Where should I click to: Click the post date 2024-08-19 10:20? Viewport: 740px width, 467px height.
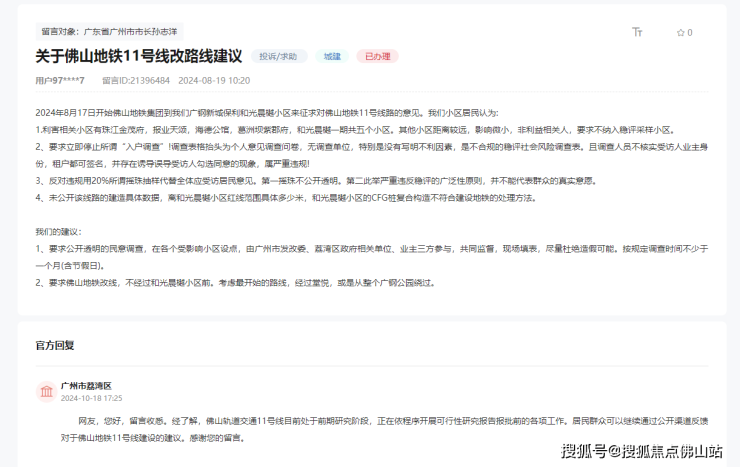point(214,80)
